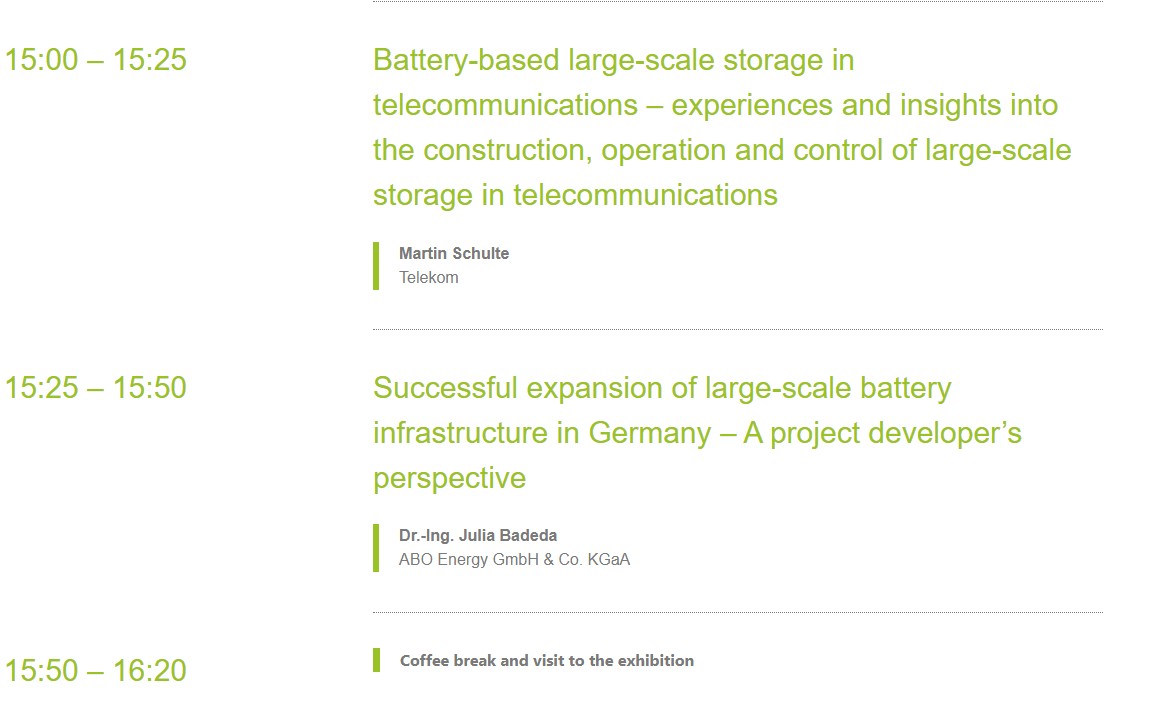The height and width of the screenshot is (707, 1150).
Task: Click the 15:50 – 16:20 time slot
Action: pos(95,670)
